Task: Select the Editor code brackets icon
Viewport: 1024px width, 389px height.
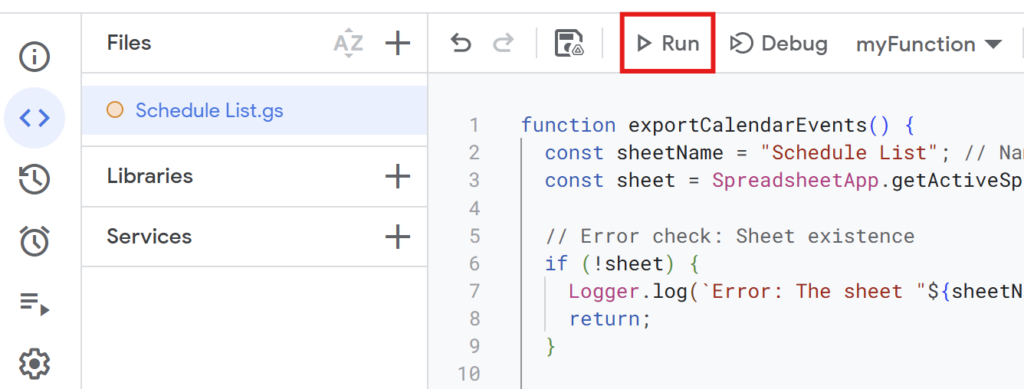Action: tap(35, 118)
